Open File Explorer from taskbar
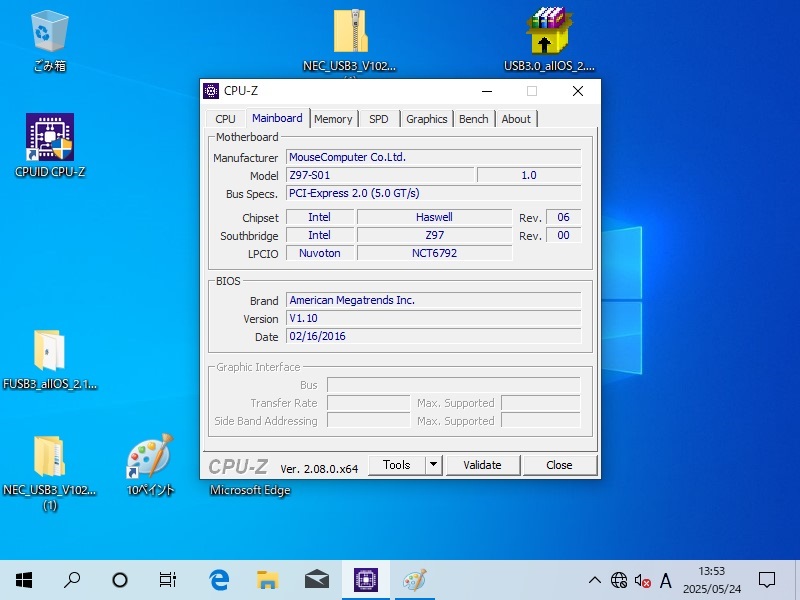This screenshot has width=800, height=600. coord(267,580)
